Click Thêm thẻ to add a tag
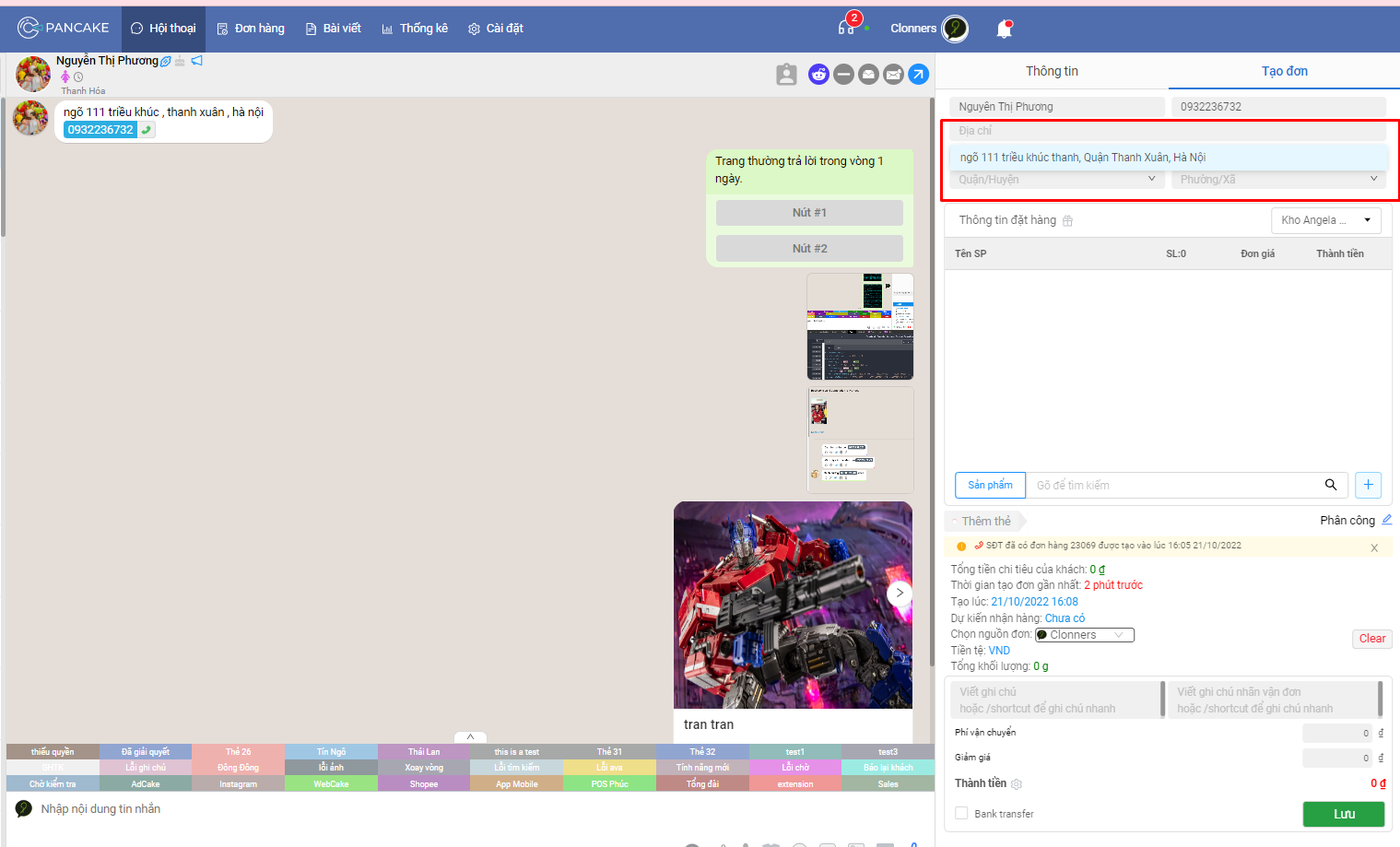This screenshot has height=847, width=1400. point(985,522)
